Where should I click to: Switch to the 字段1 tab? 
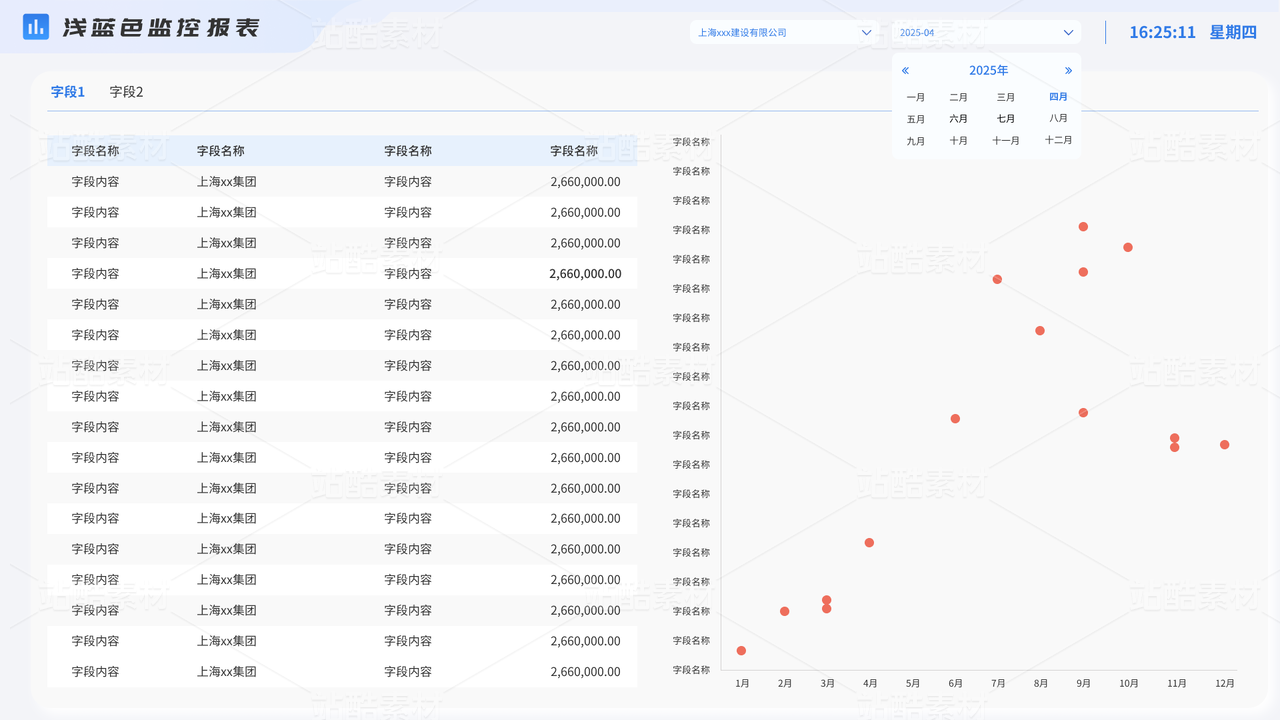[68, 92]
